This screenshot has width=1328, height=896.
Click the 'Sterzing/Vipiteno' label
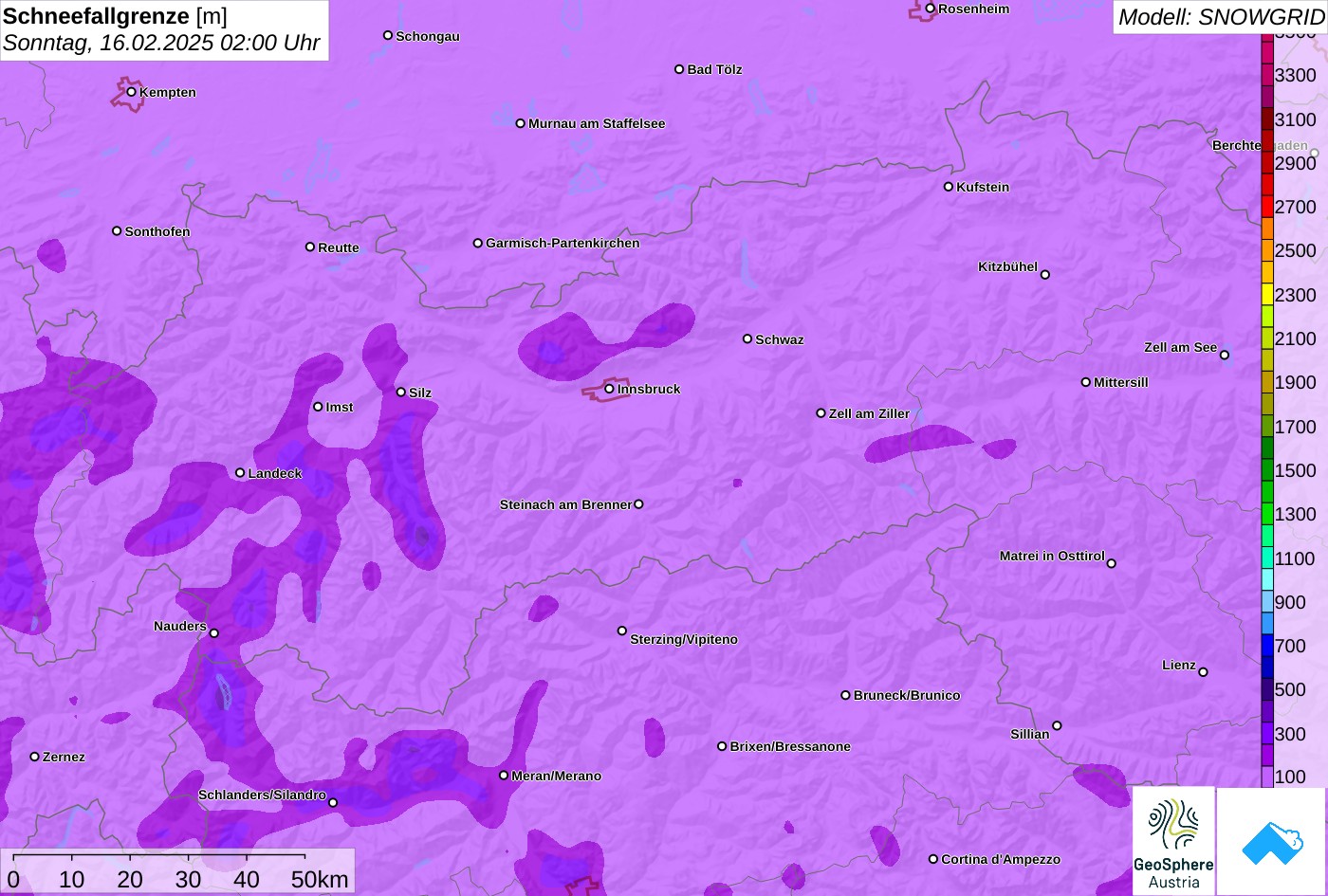coord(684,639)
